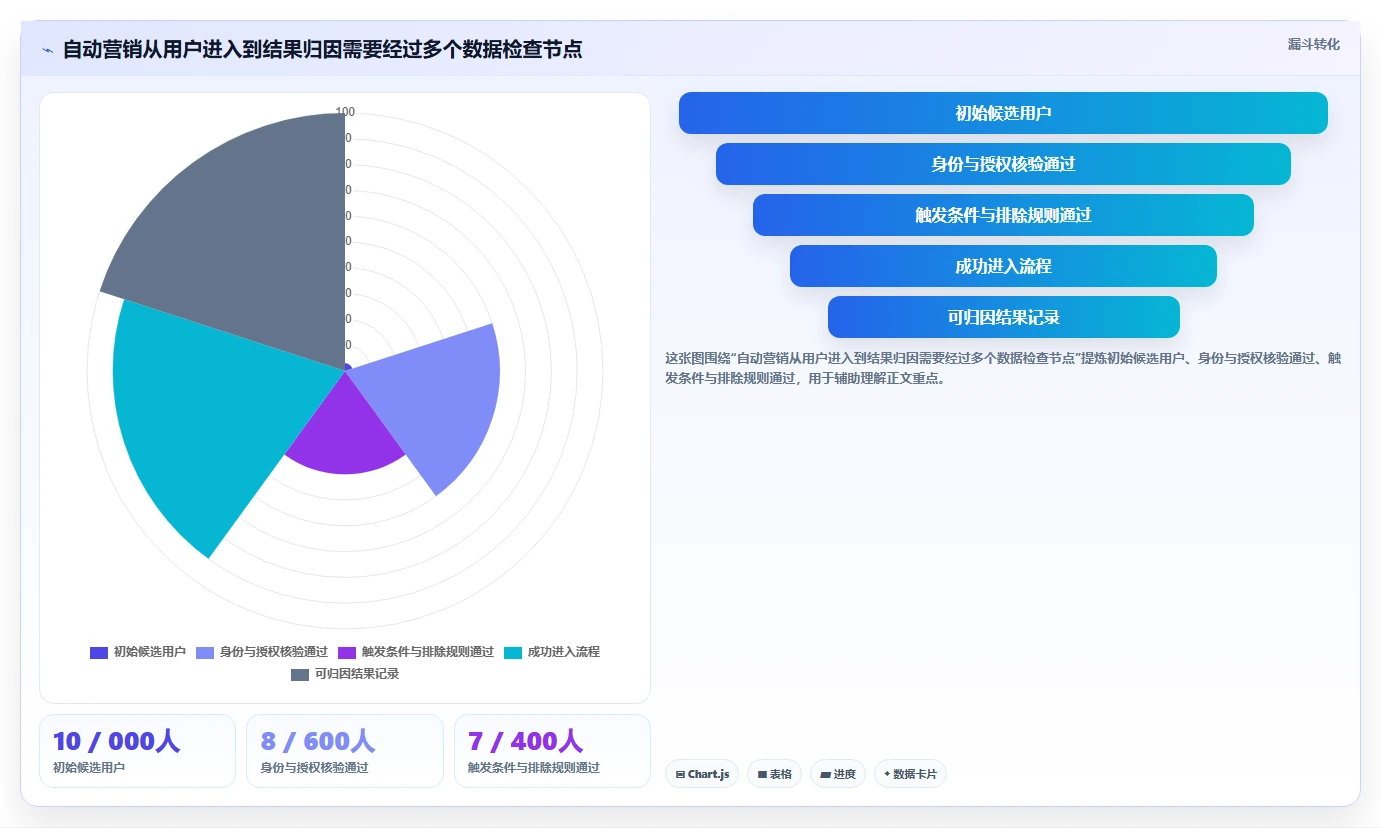Select the 触发条件与排除规则通过 funnel bar
Viewport: 1381px width, 828px height.
(x=1003, y=215)
